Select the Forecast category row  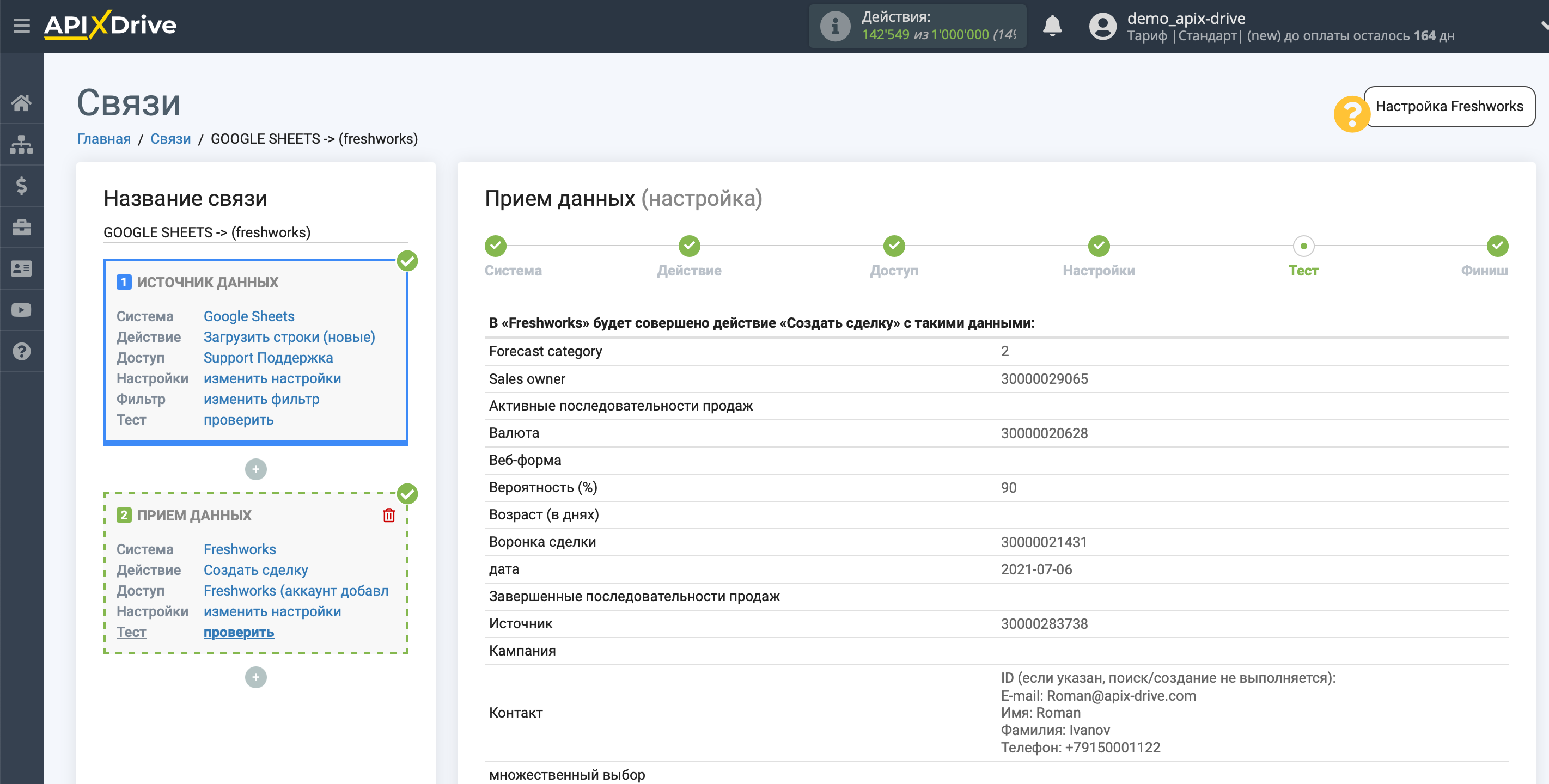[996, 351]
